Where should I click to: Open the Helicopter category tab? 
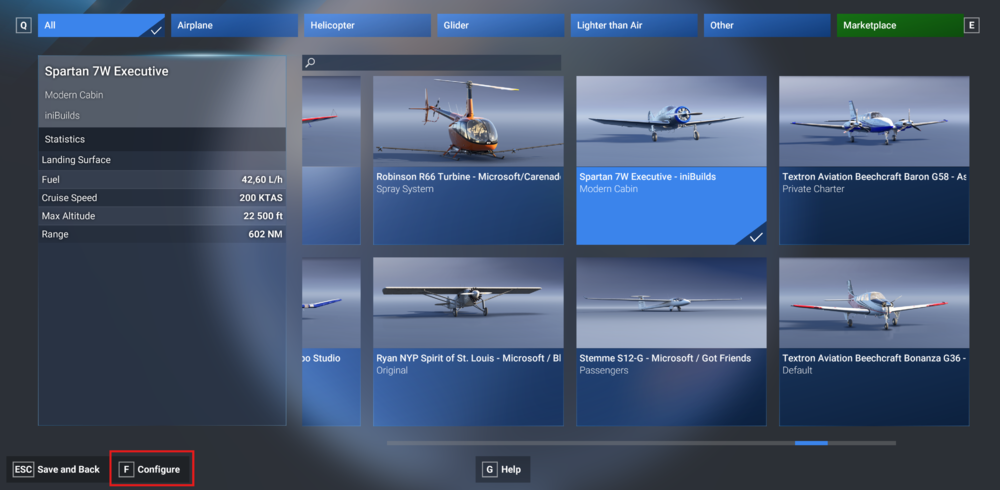pyautogui.click(x=366, y=25)
